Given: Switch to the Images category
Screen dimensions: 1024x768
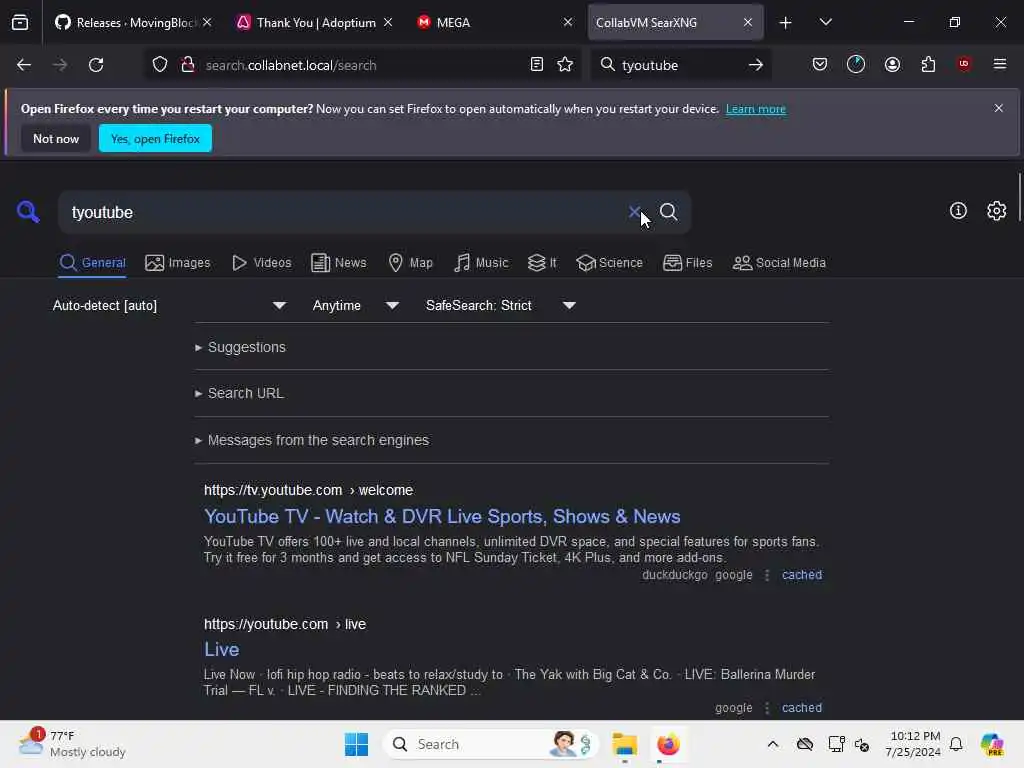Looking at the screenshot, I should [178, 263].
